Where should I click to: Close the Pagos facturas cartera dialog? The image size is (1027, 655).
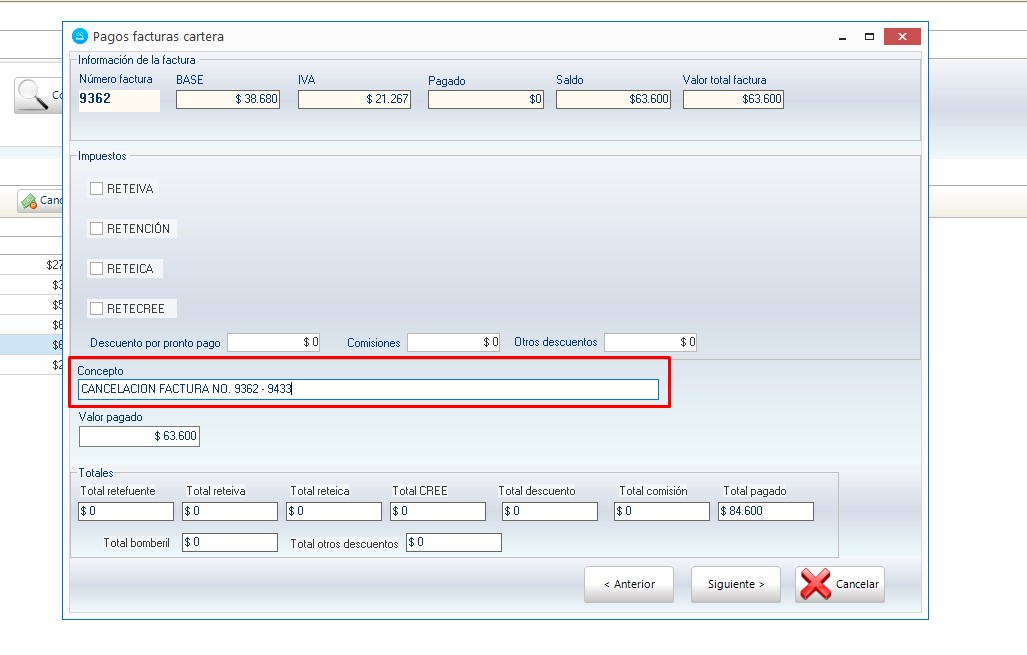[903, 37]
